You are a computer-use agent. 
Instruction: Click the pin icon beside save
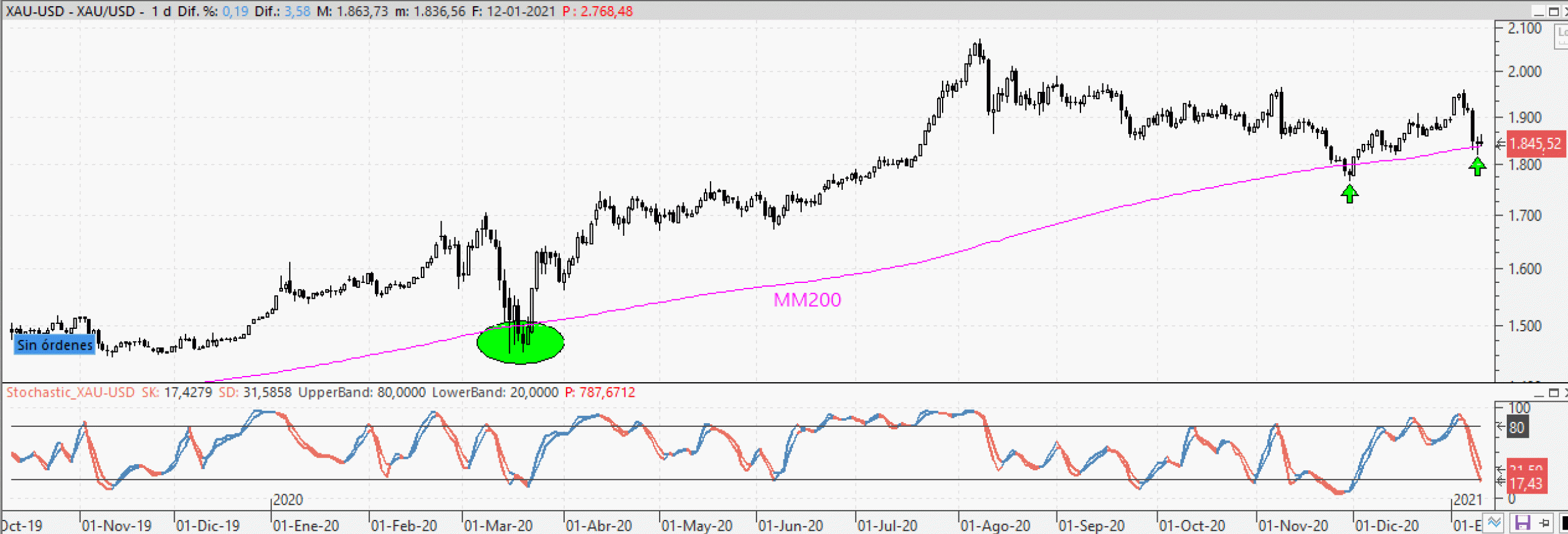point(1545,522)
